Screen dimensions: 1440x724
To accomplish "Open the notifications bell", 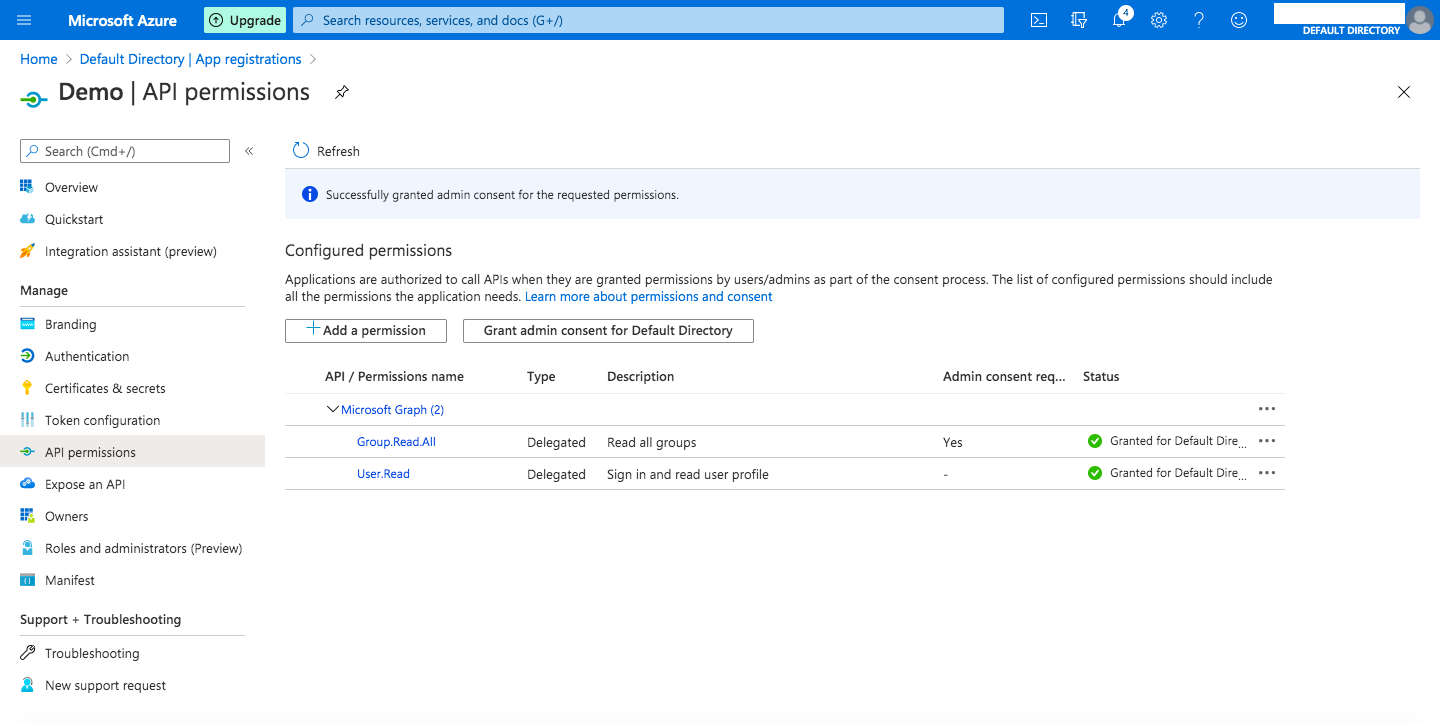I will tap(1119, 20).
